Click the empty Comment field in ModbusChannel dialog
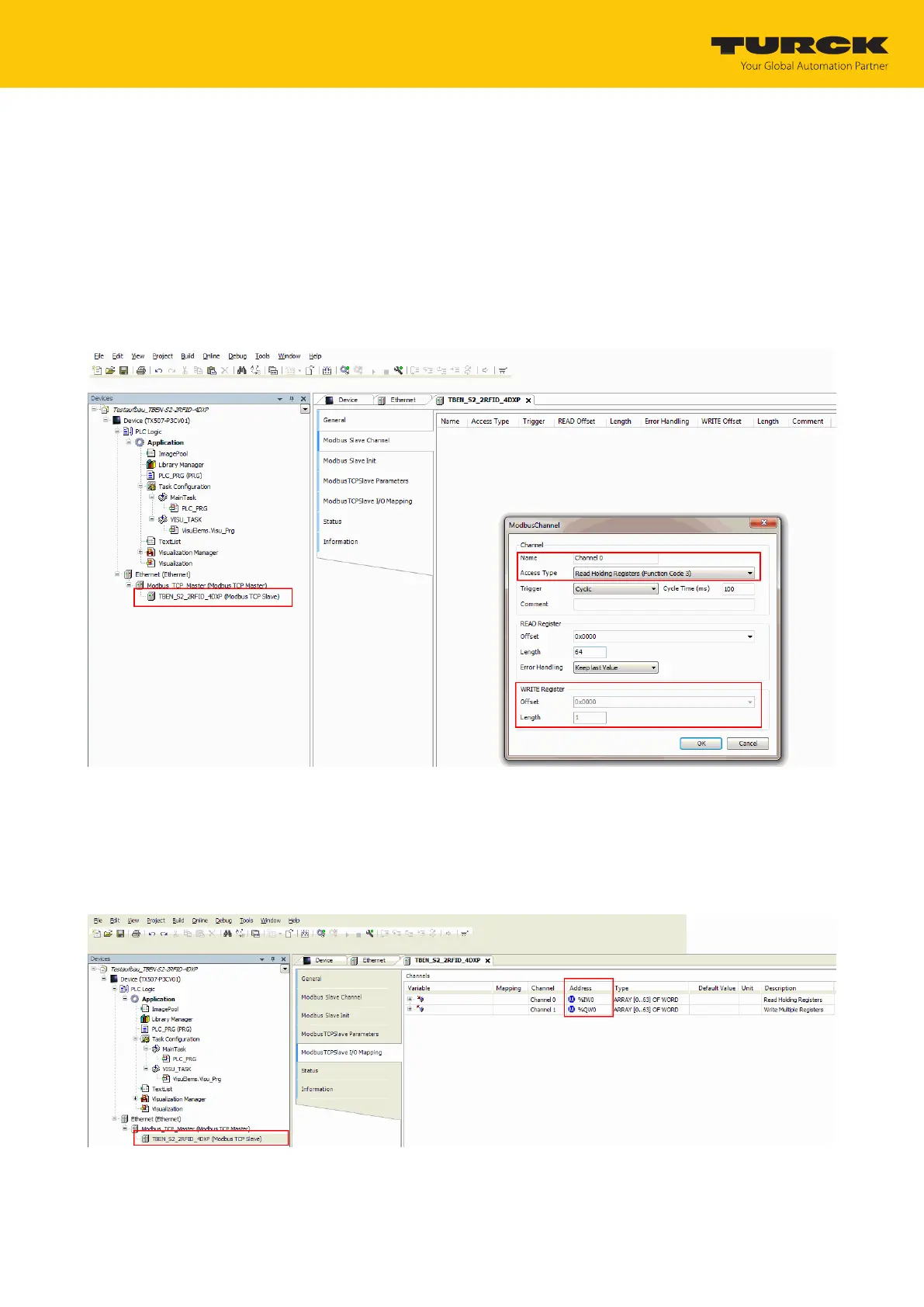 [x=663, y=604]
